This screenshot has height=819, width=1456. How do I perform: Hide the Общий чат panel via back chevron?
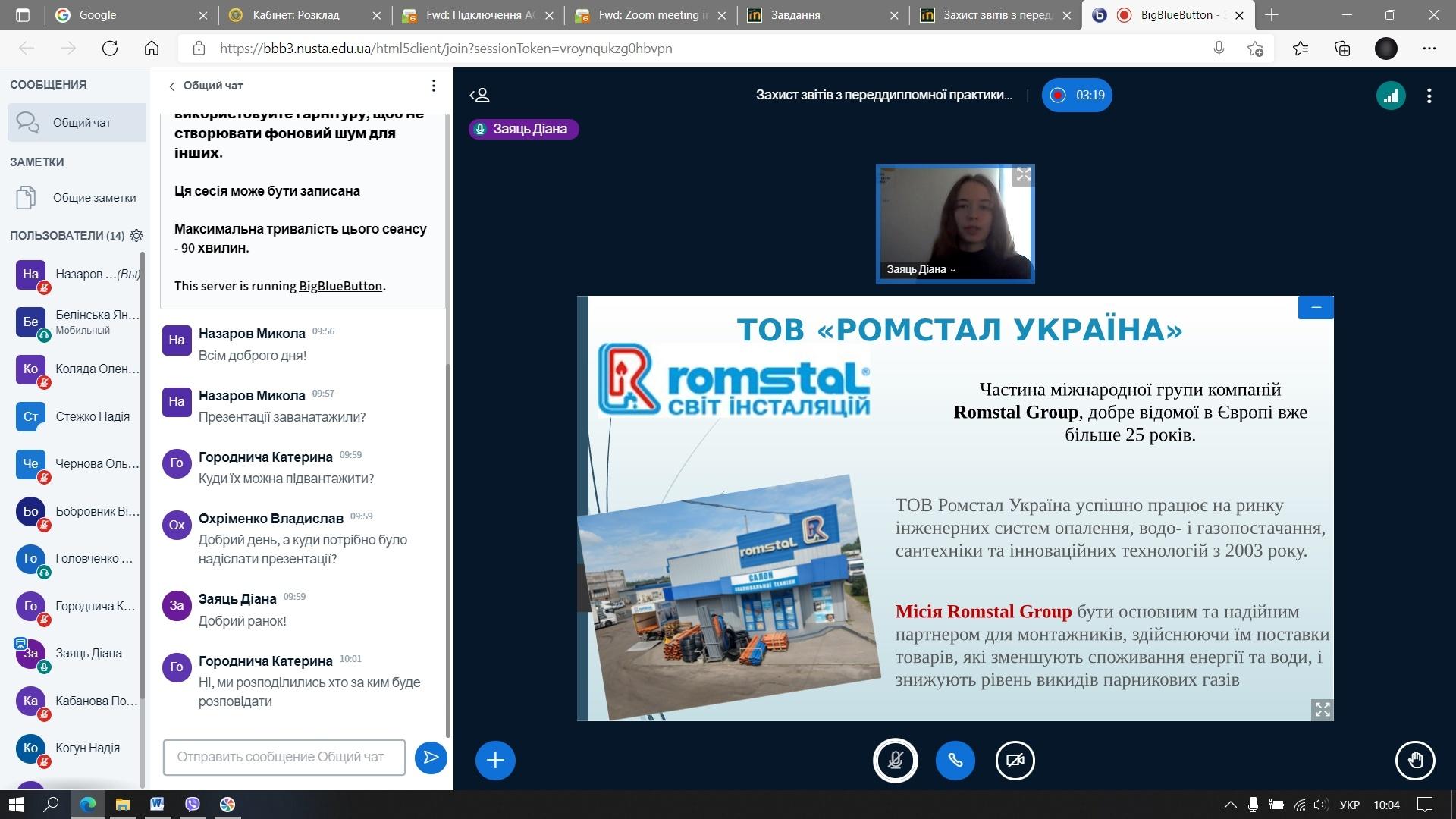(x=206, y=86)
